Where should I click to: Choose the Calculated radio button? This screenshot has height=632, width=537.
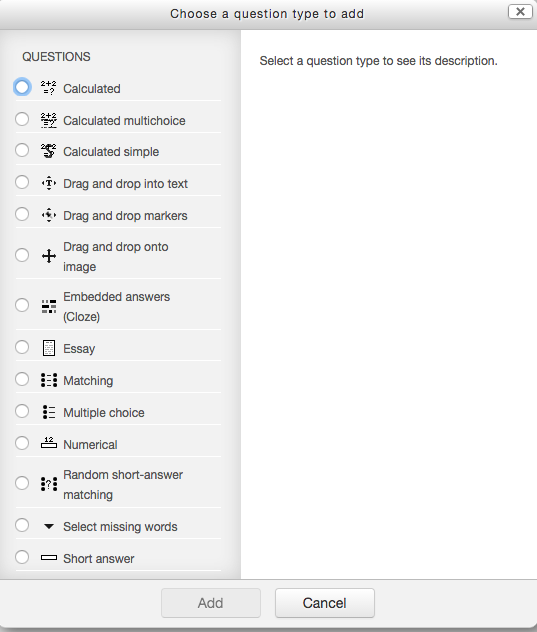click(x=22, y=87)
